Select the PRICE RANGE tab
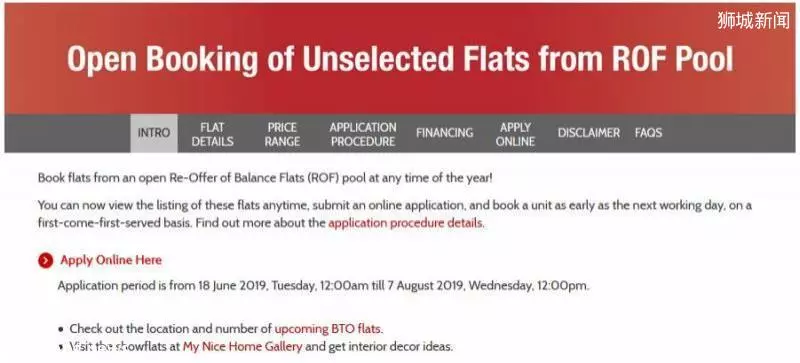Image resolution: width=800 pixels, height=363 pixels. [282, 134]
